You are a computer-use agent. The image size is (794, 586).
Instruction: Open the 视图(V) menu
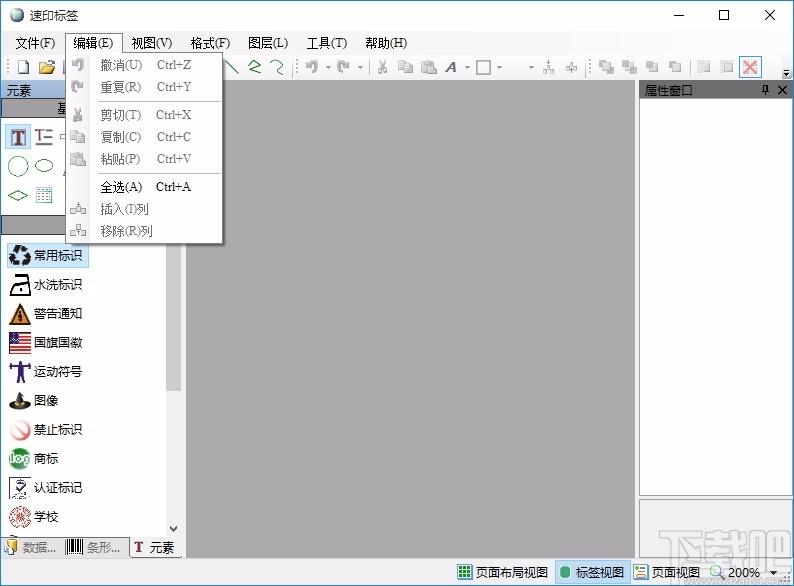coord(151,43)
